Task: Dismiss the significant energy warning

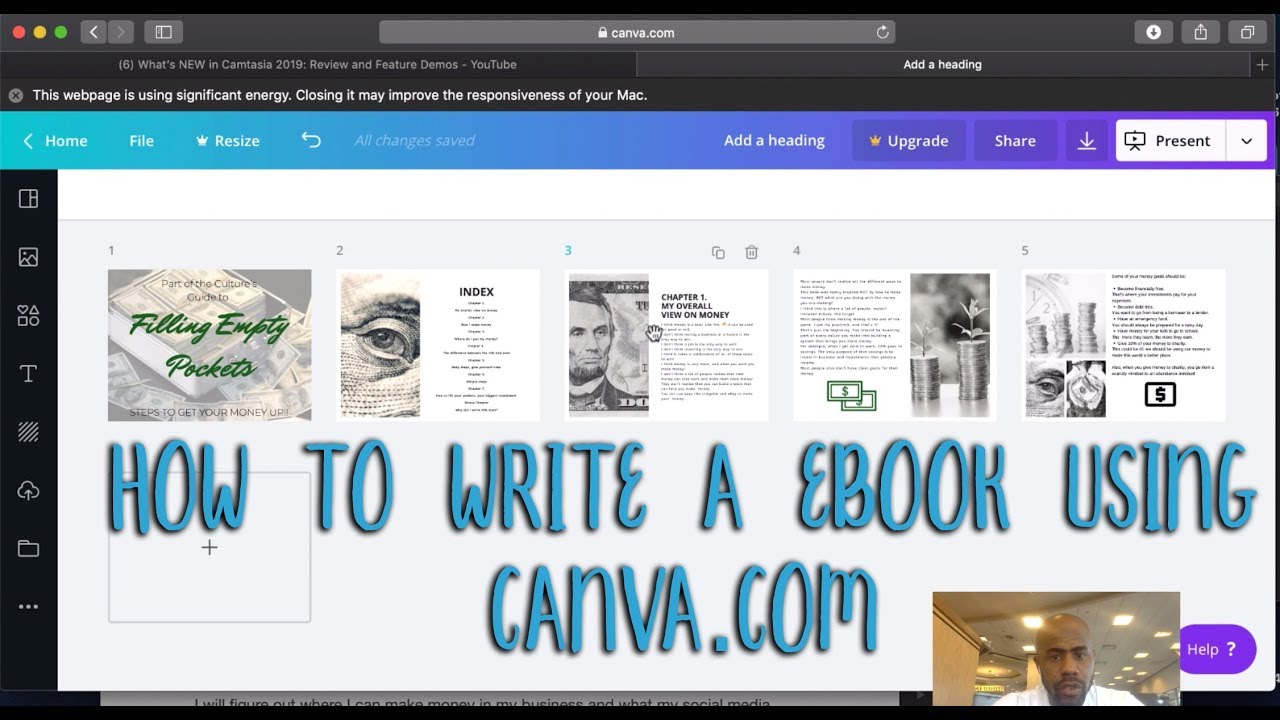Action: (x=16, y=95)
